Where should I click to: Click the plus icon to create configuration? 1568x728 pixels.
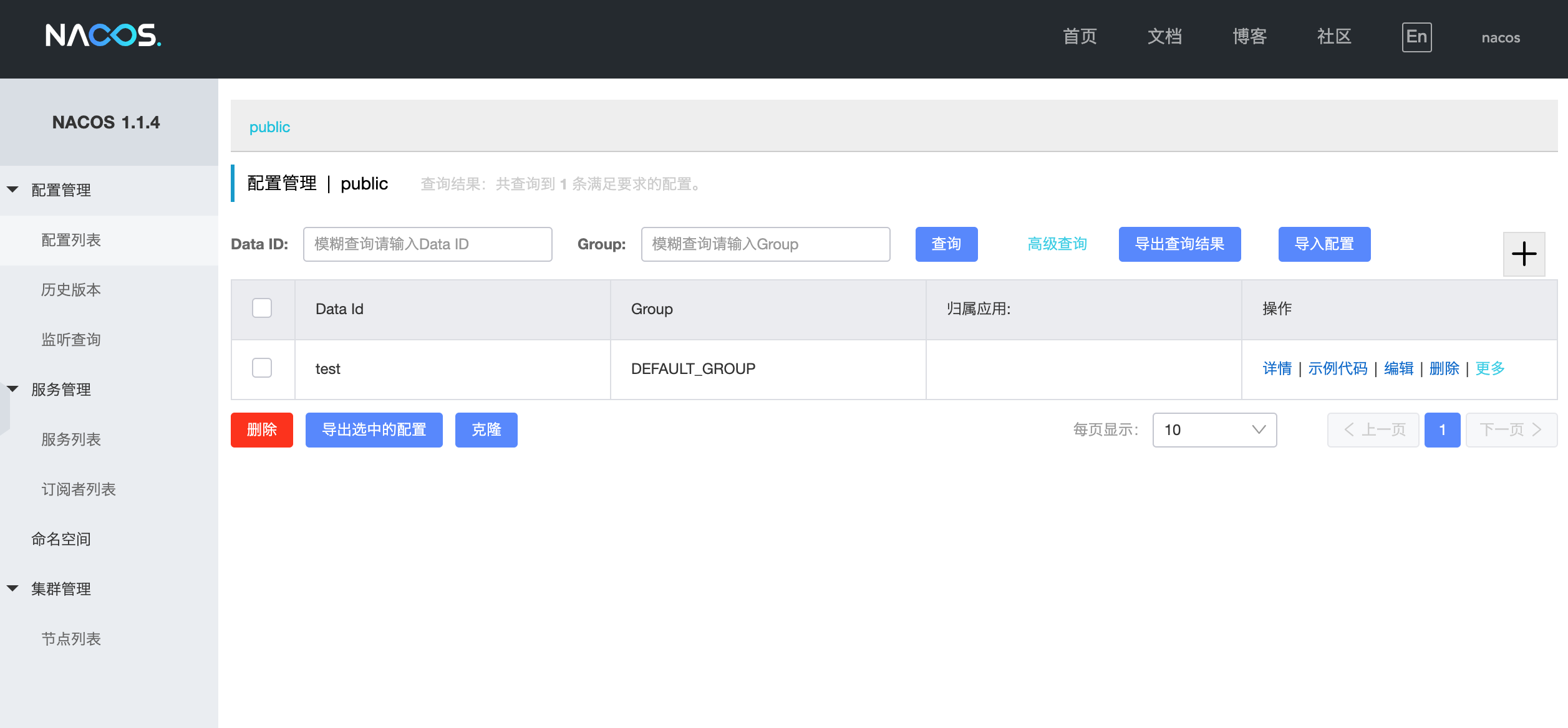point(1524,254)
